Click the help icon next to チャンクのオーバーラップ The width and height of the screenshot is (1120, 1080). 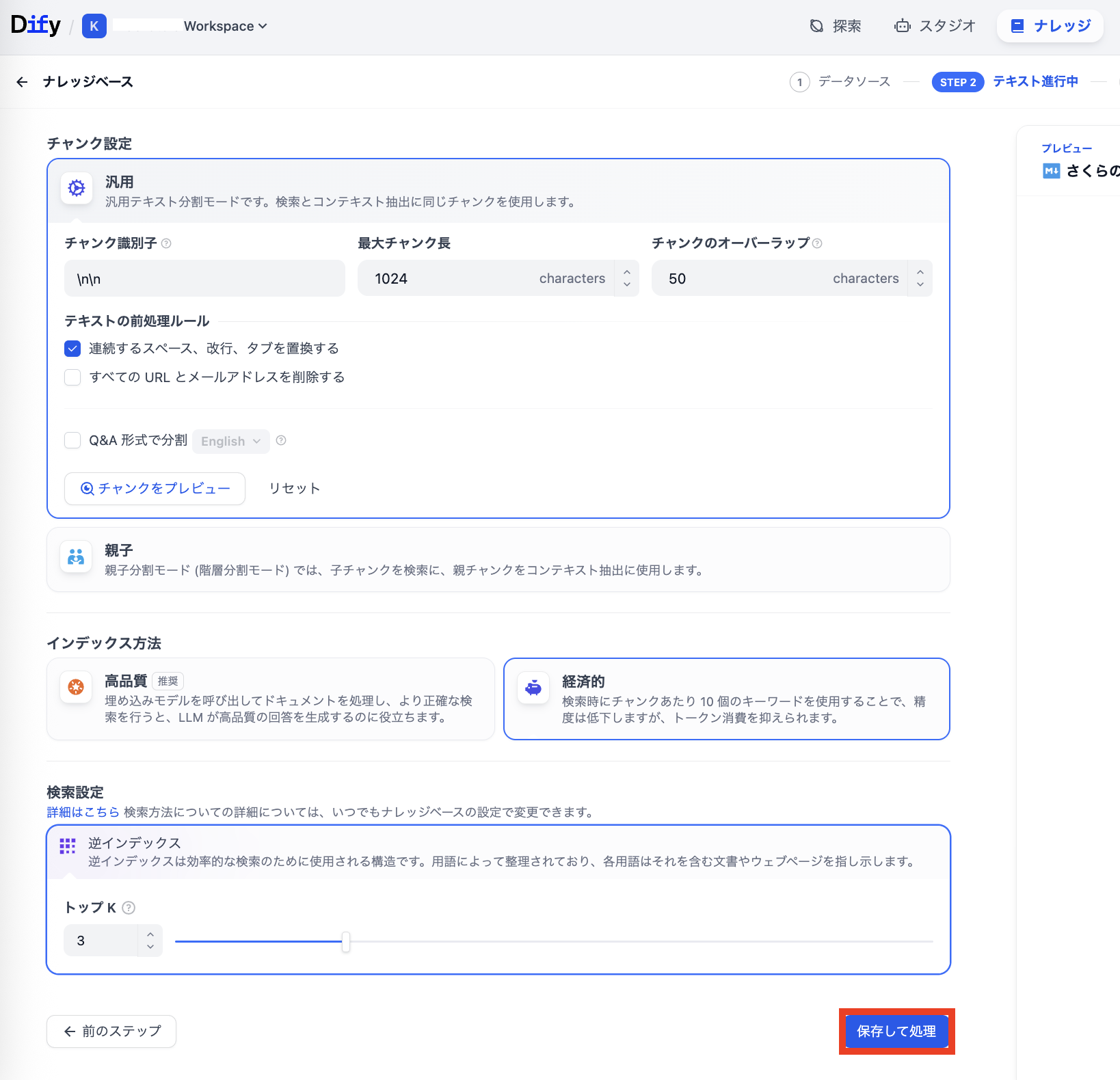tap(817, 243)
